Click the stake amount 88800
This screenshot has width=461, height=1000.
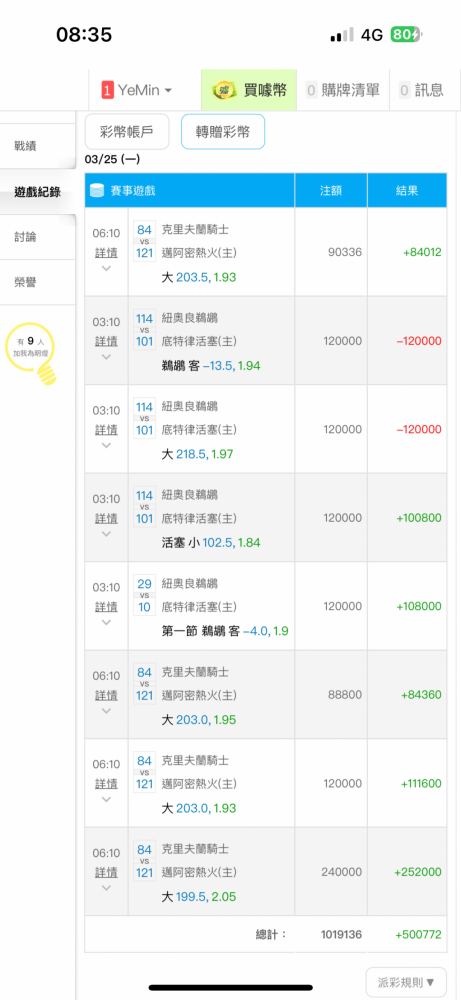point(345,696)
